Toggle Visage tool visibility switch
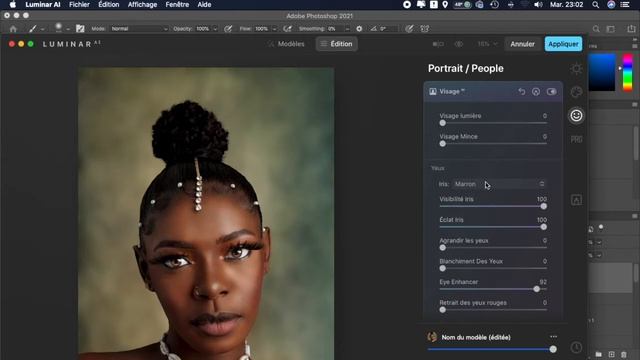Image resolution: width=640 pixels, height=360 pixels. [x=551, y=91]
